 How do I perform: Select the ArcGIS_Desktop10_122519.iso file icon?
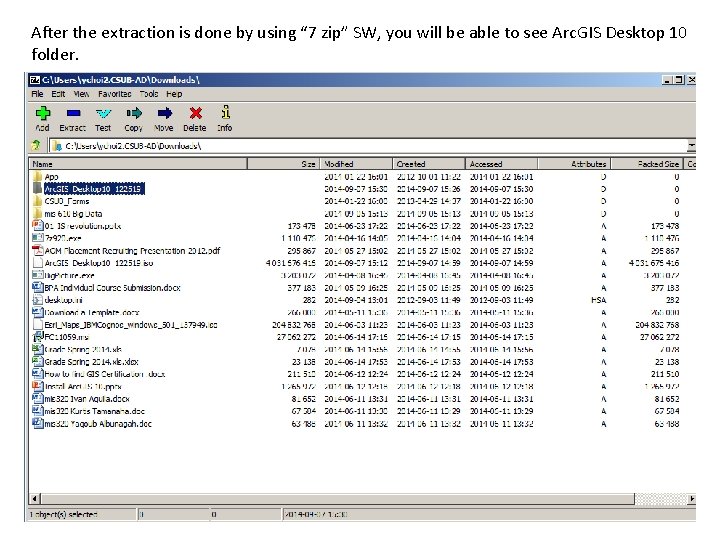click(x=38, y=263)
